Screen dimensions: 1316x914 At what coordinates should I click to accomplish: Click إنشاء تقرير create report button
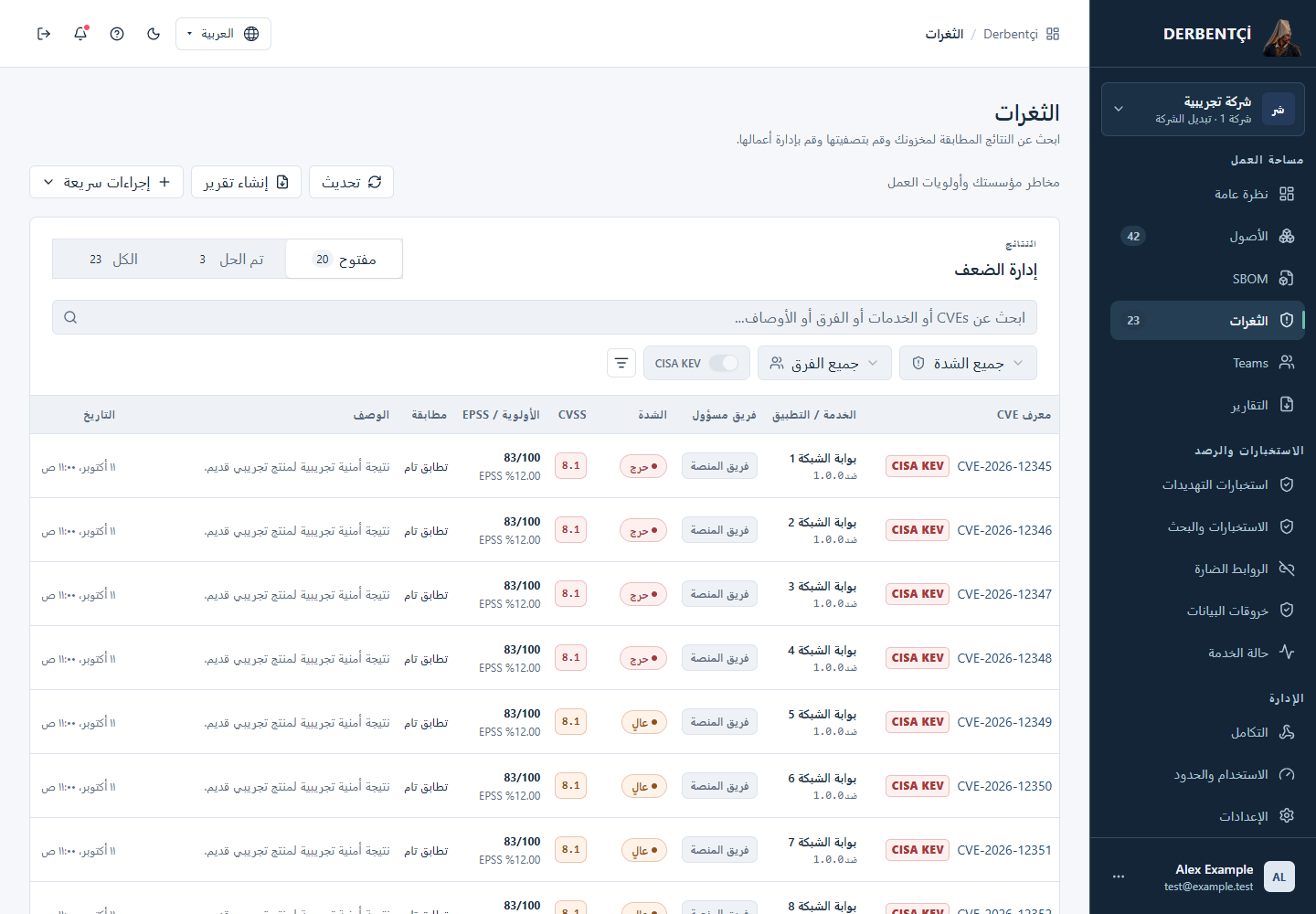click(246, 182)
